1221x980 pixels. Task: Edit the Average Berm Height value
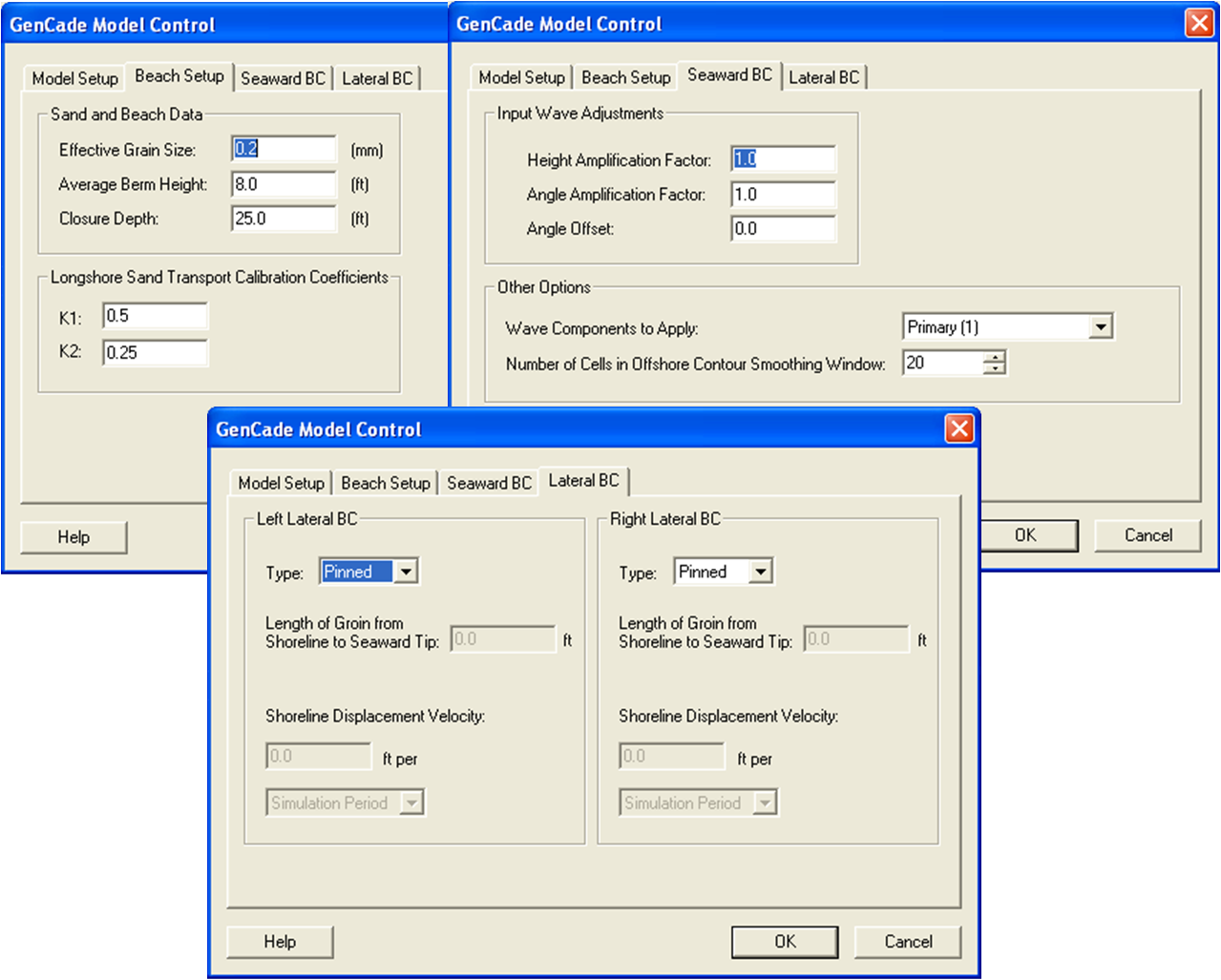[284, 184]
